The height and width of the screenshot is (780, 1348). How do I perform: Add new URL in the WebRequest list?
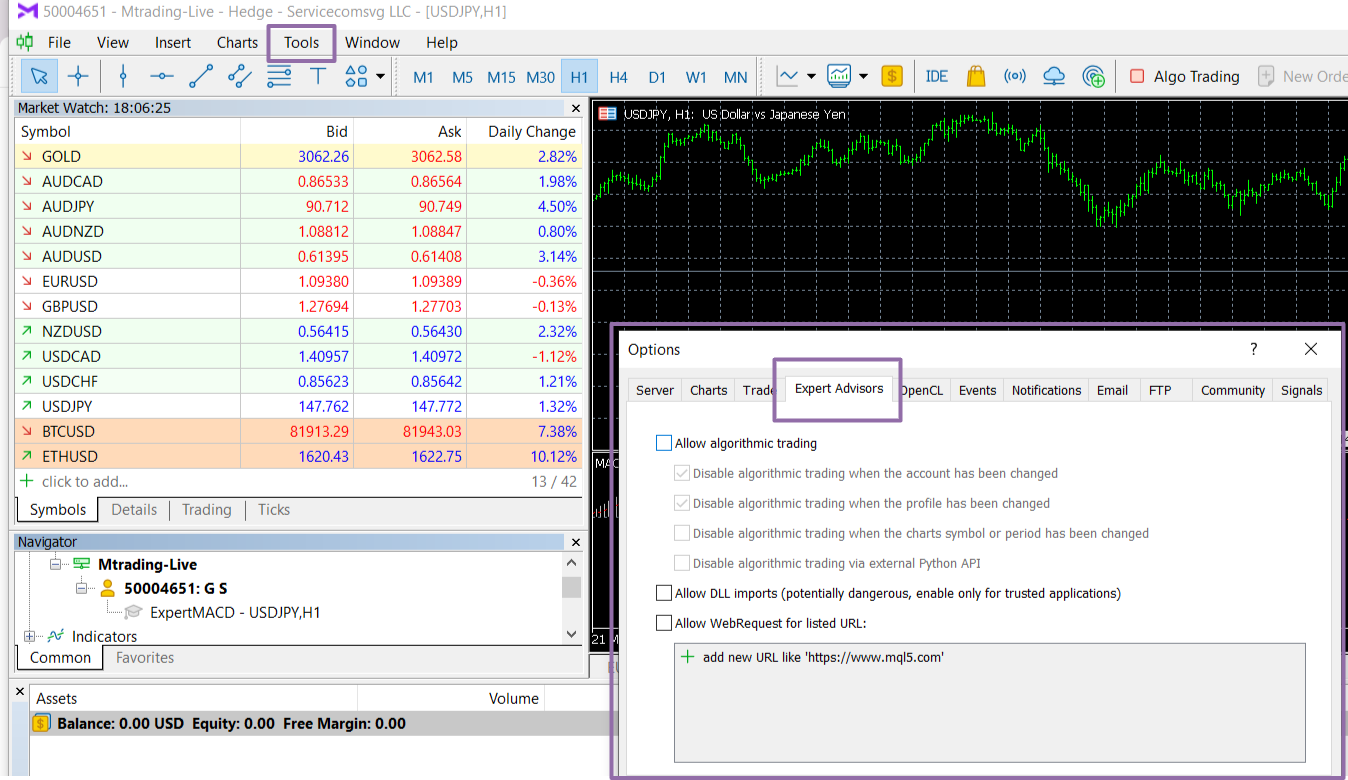click(812, 657)
